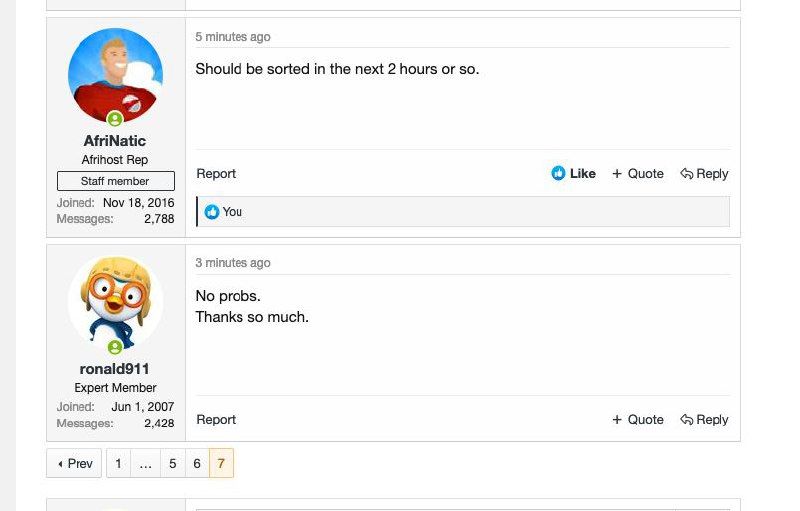Go to the Prev page
800x511 pixels.
[x=75, y=464]
